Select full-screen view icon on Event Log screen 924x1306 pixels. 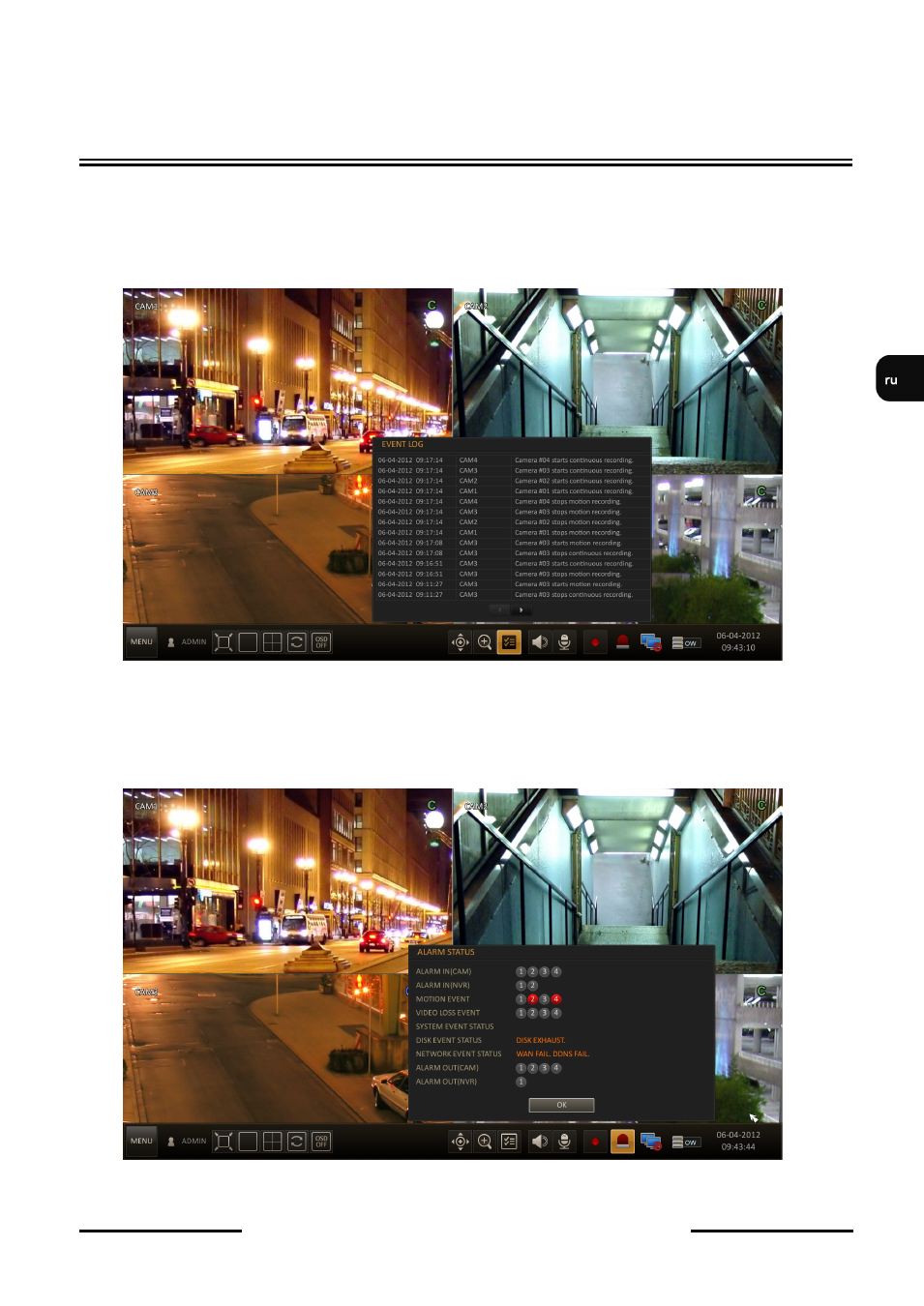pyautogui.click(x=224, y=642)
